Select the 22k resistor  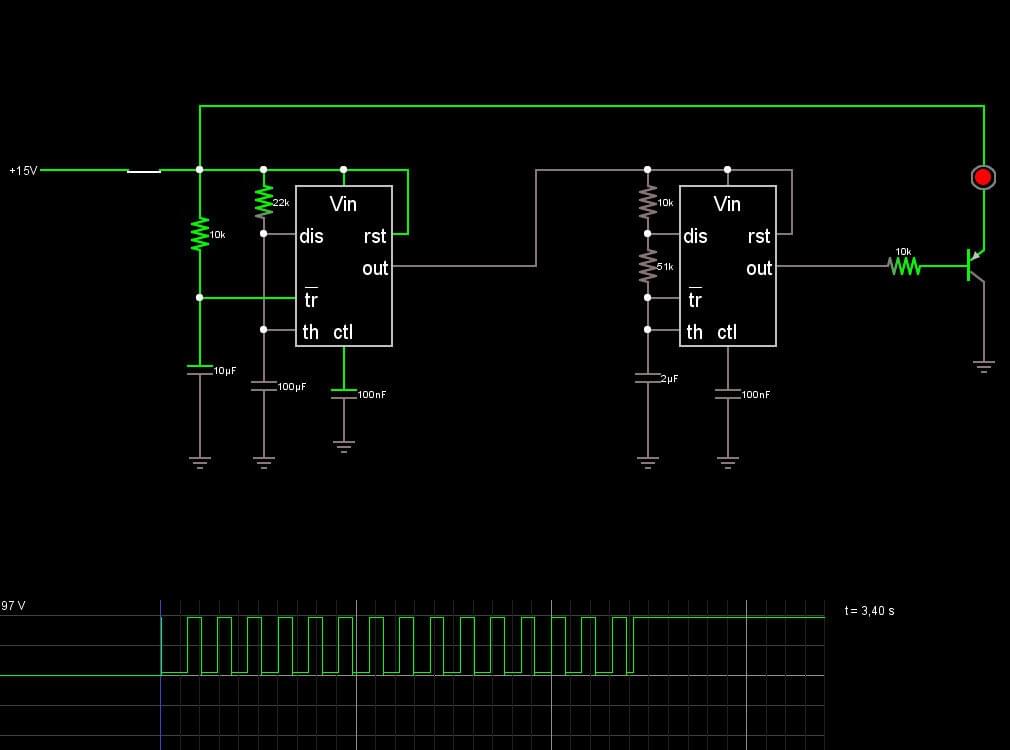(x=264, y=202)
